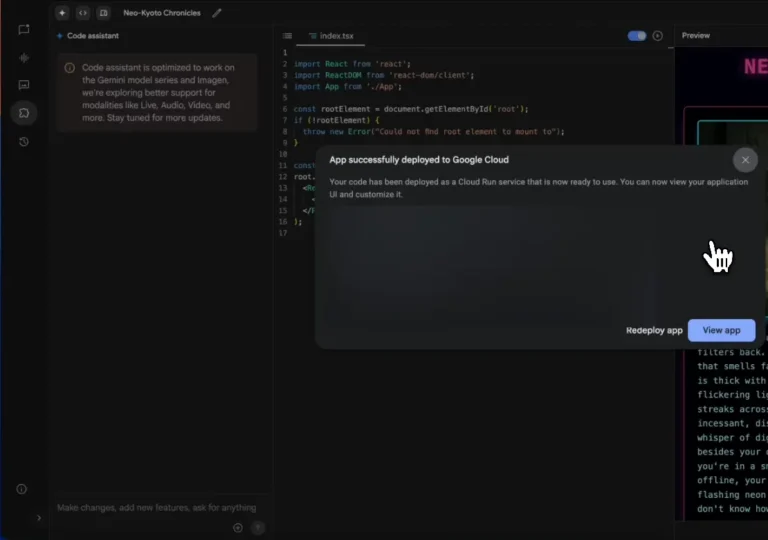Click line number 17 in editor gutter
This screenshot has height=540, width=768.
(283, 233)
